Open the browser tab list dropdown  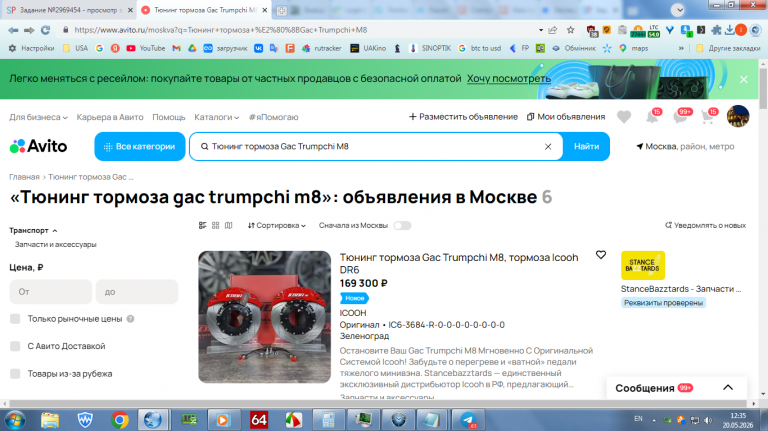[677, 10]
